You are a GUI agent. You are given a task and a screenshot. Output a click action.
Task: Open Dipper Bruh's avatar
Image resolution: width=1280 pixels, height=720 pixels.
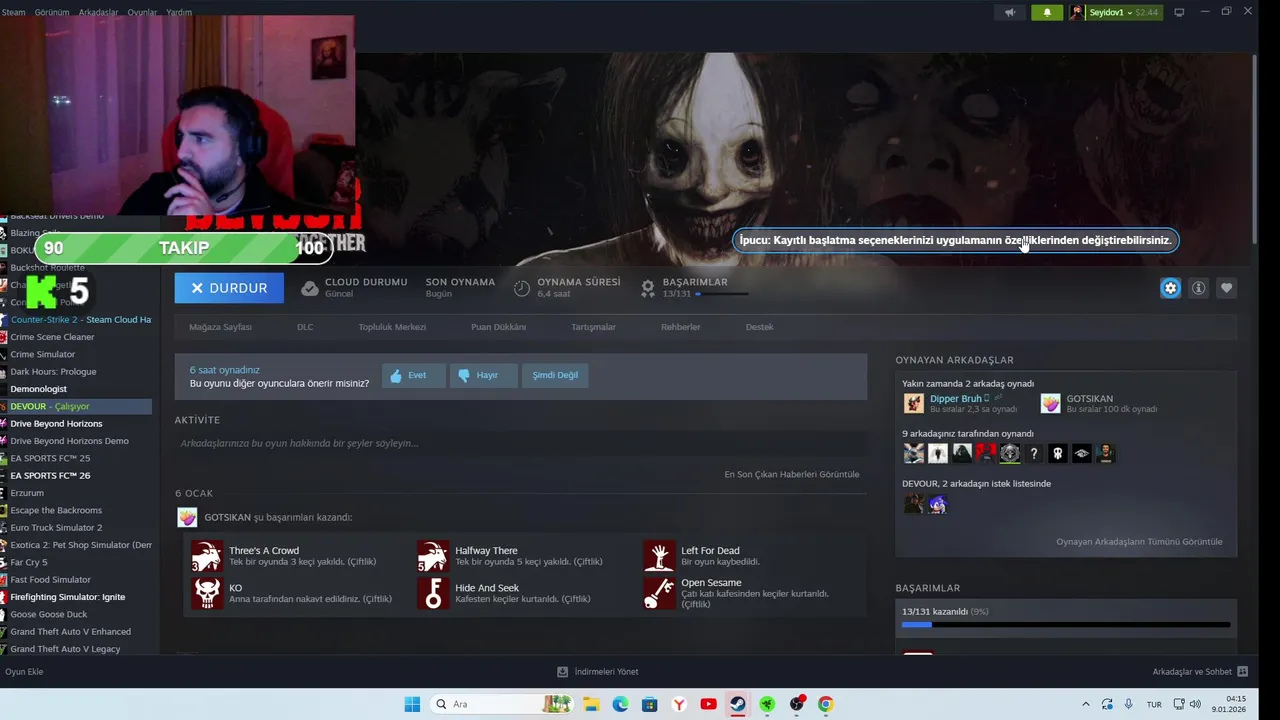(x=914, y=403)
